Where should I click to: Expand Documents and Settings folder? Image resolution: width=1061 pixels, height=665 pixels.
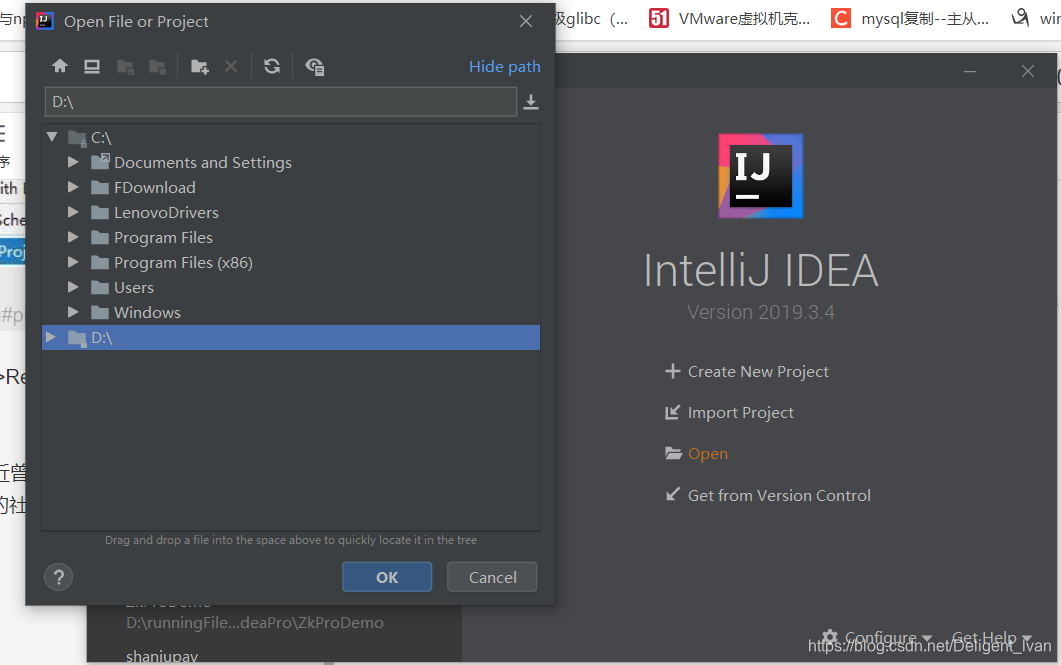click(x=73, y=162)
